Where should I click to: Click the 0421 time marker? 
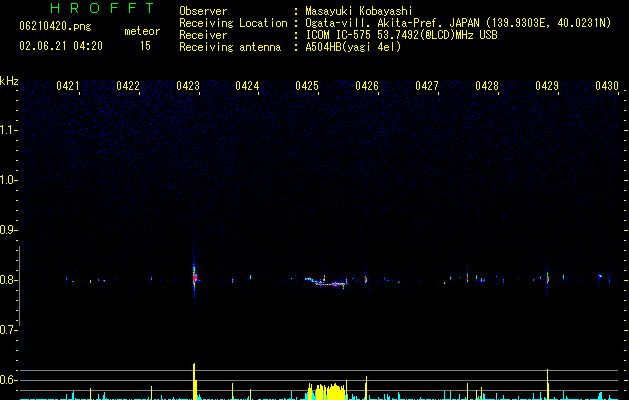click(67, 86)
